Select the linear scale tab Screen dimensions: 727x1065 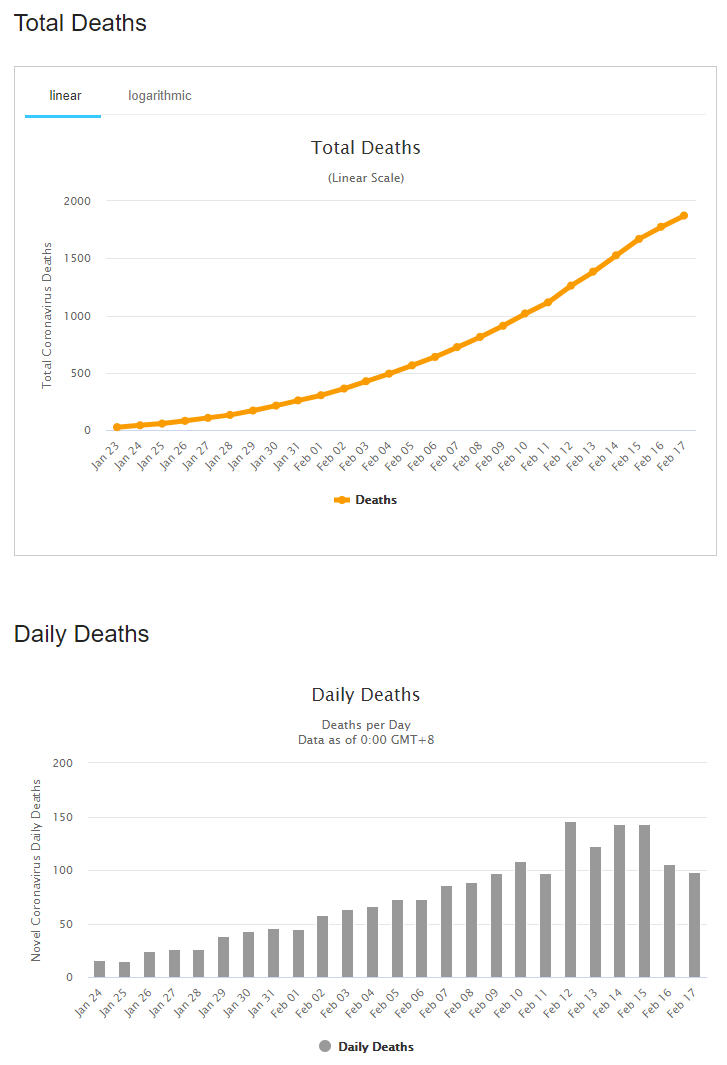(65, 96)
